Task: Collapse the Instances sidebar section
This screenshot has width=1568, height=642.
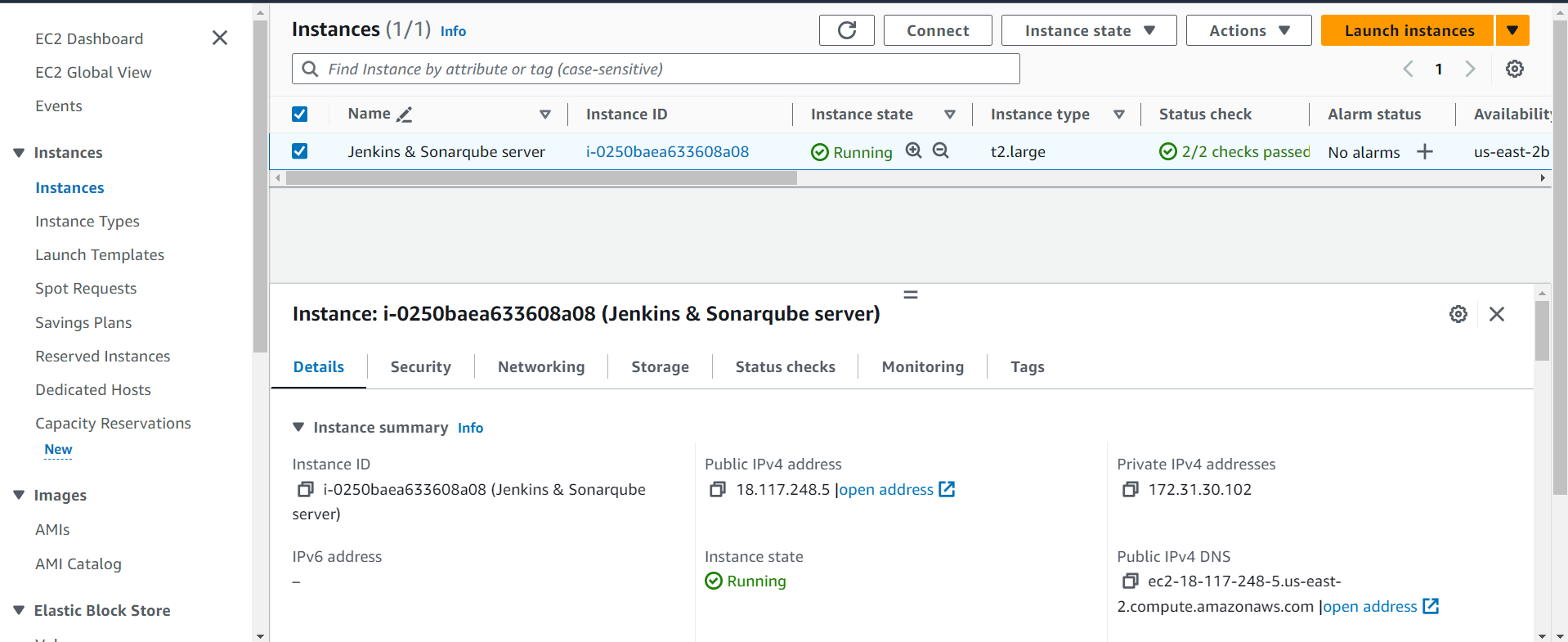Action: 19,153
